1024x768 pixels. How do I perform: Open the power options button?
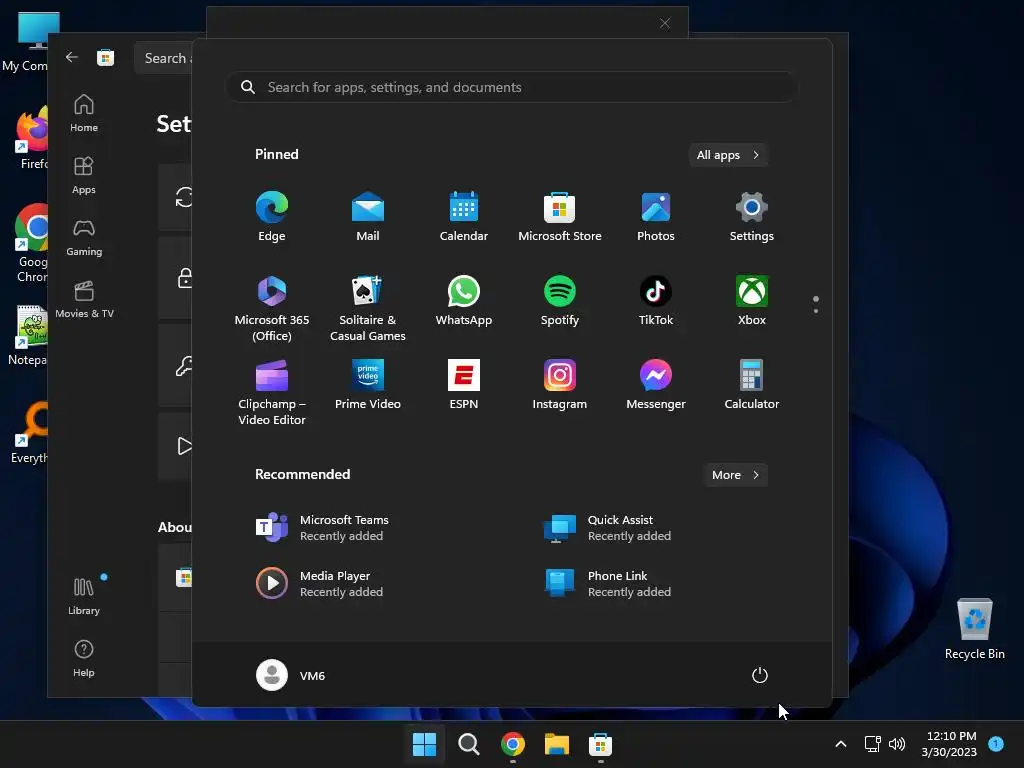coord(760,675)
